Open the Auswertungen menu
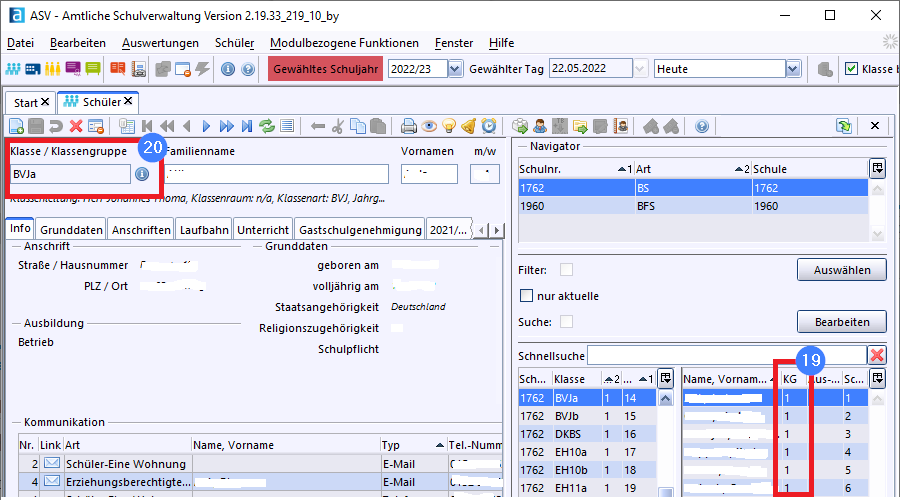Image resolution: width=900 pixels, height=500 pixels. click(x=160, y=43)
